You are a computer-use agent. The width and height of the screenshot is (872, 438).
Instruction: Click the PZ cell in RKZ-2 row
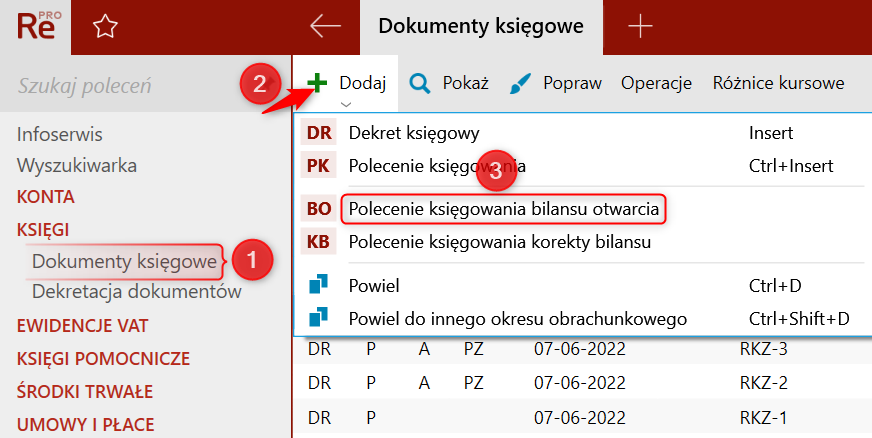point(473,383)
